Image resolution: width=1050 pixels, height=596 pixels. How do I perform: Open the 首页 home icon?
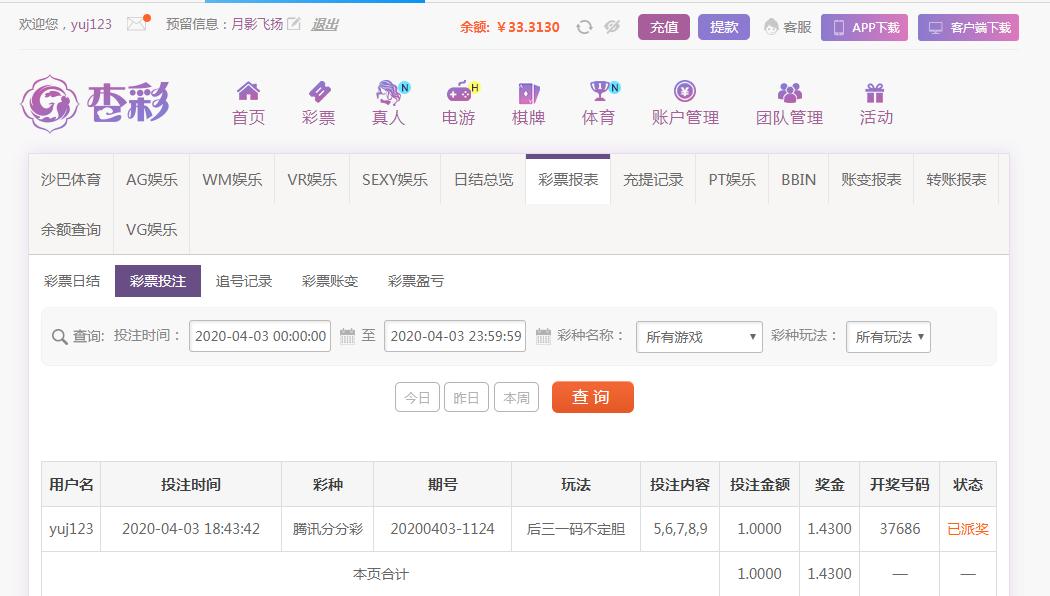pyautogui.click(x=248, y=93)
